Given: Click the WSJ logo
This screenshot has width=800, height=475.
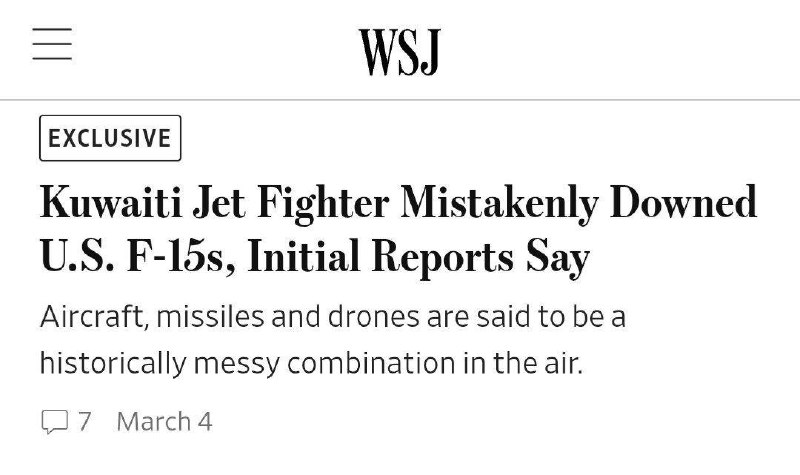Looking at the screenshot, I should [x=400, y=50].
